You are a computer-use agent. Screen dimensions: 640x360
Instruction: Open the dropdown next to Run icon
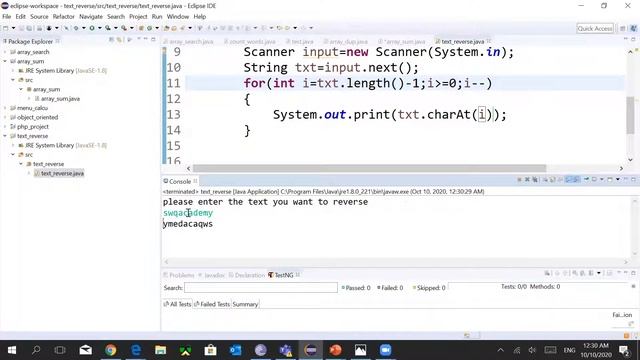[100, 28]
